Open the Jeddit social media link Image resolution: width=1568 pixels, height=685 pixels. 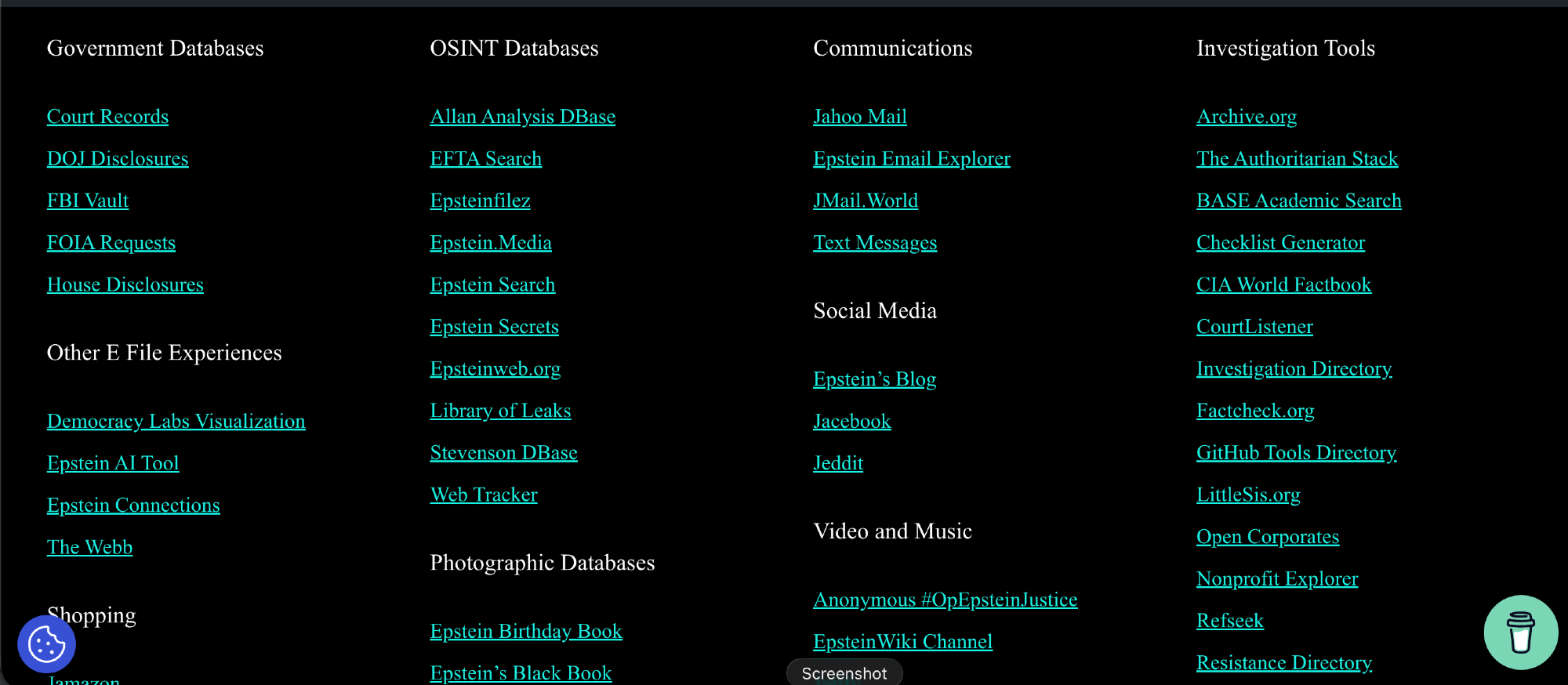[x=837, y=463]
